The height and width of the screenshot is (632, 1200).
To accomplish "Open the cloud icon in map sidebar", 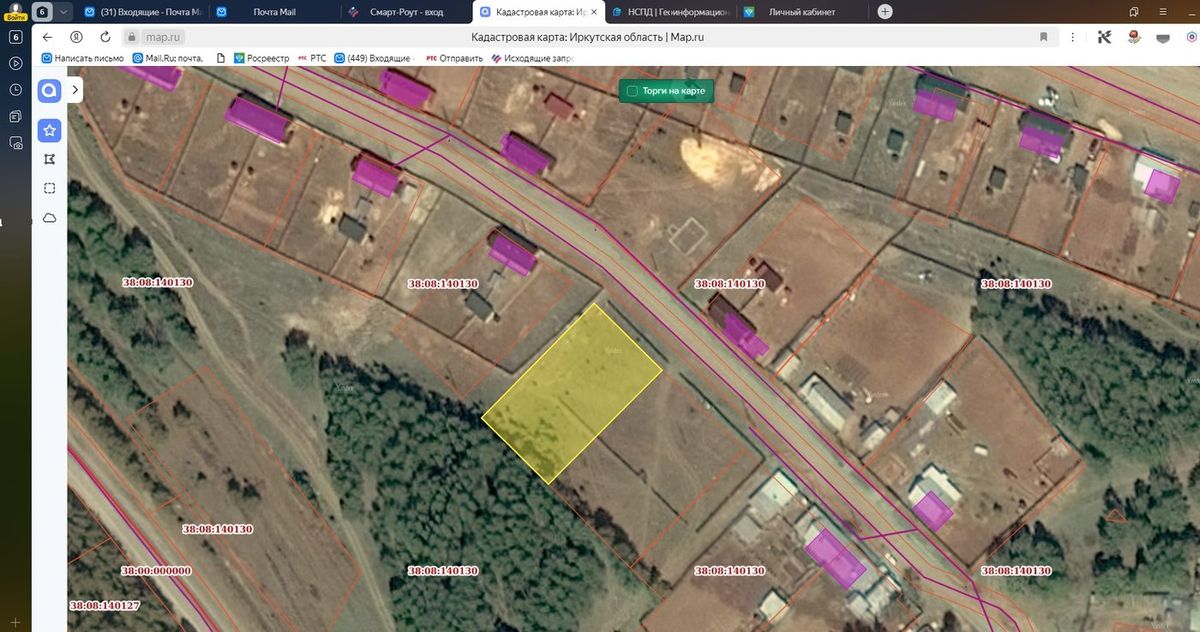I will [49, 218].
